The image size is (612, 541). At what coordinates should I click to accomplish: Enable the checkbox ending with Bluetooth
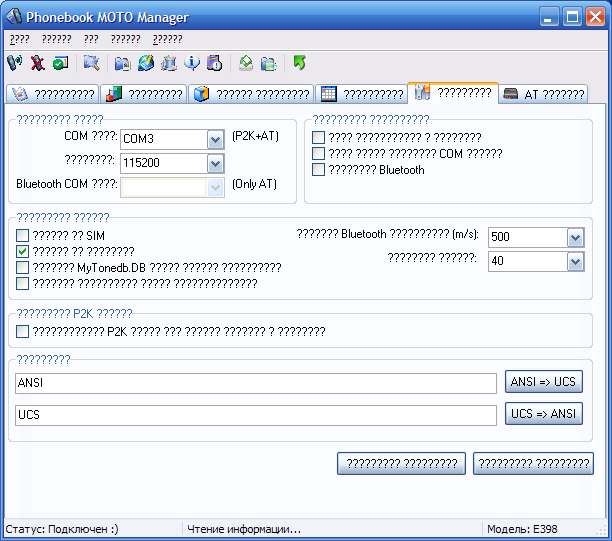318,169
